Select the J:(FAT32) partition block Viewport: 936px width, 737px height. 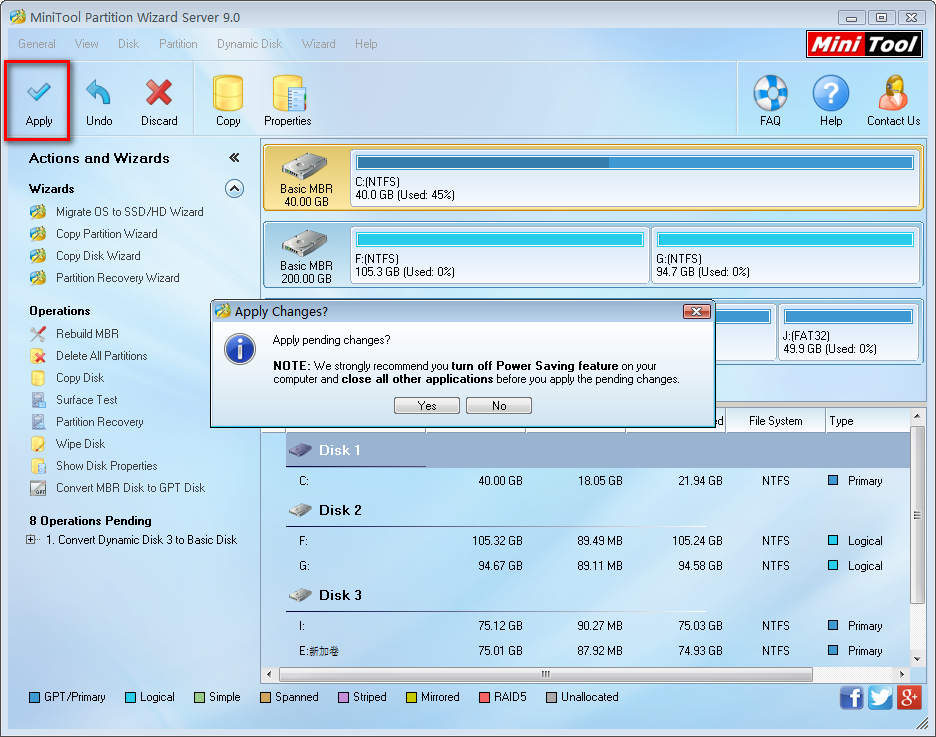(x=848, y=332)
